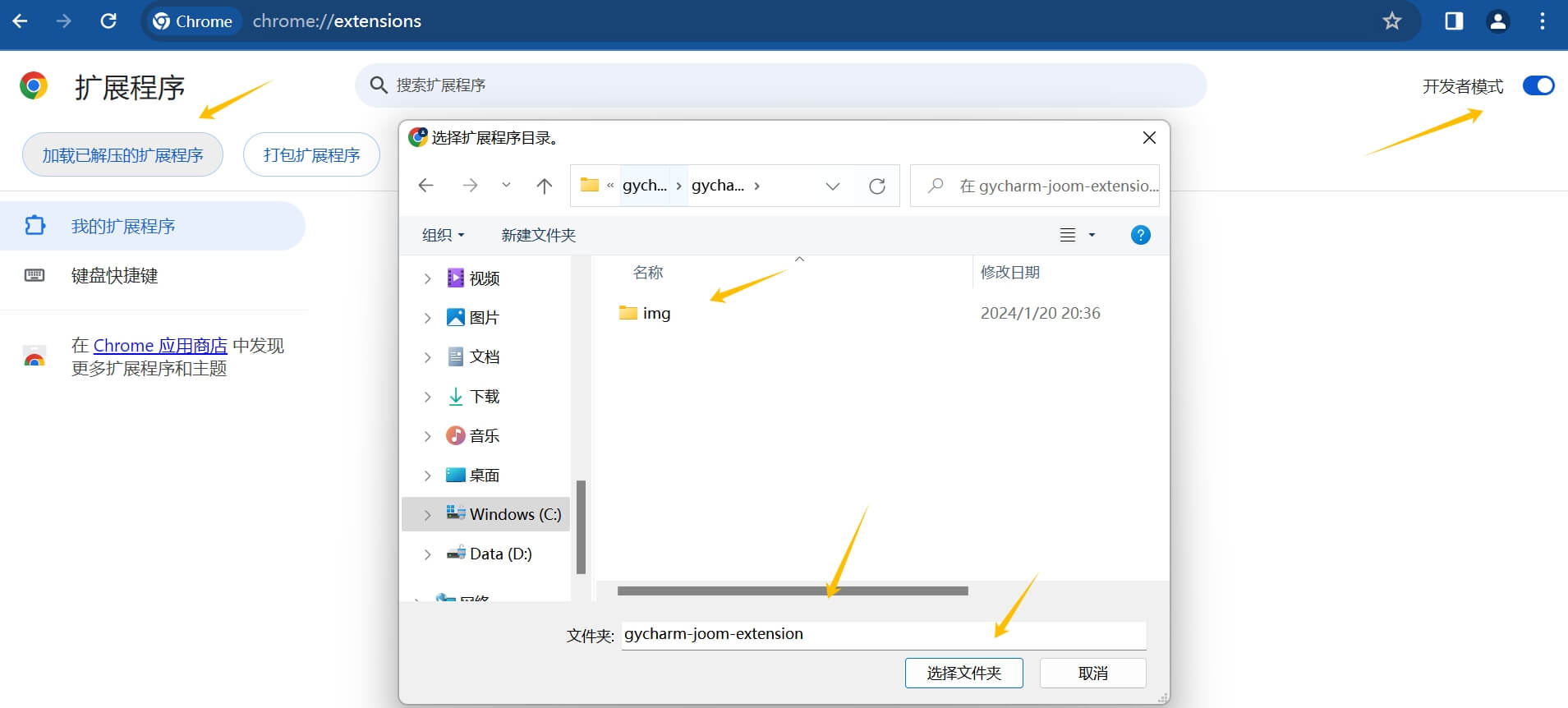Toggle 开发者模式 switch off

1538,85
